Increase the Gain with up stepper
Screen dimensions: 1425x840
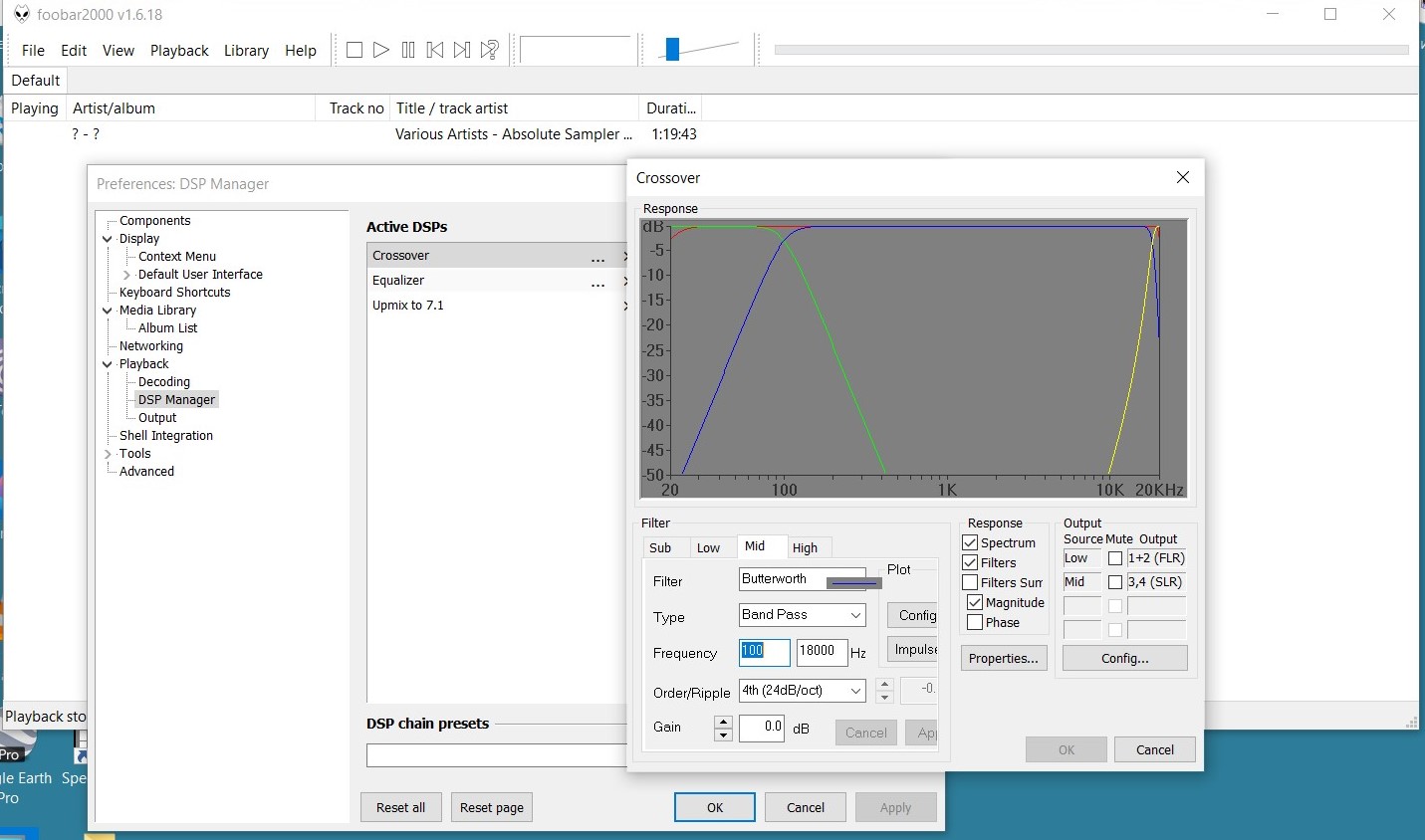[724, 722]
